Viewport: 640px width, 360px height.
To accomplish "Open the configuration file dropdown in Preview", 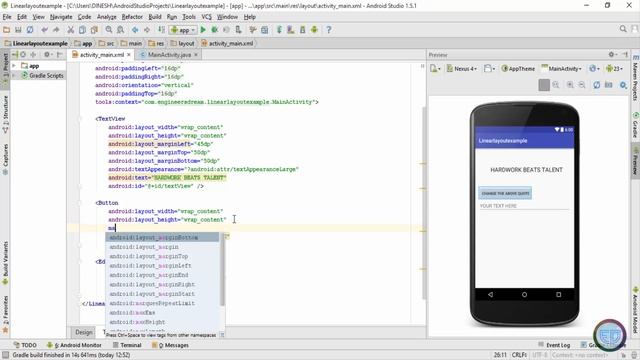I will tap(435, 69).
